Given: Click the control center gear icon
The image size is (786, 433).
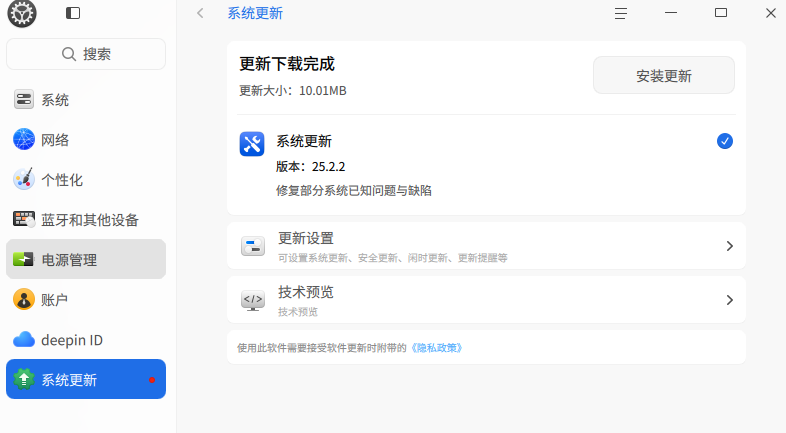Looking at the screenshot, I should (x=22, y=13).
